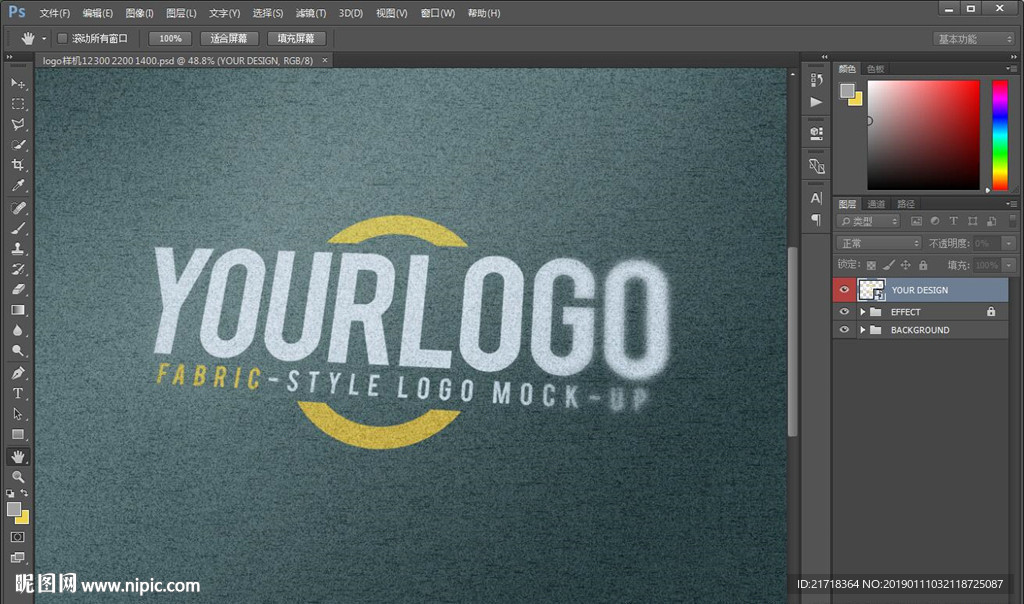Enable scroll all windows checkbox
The image size is (1024, 604).
(62, 39)
